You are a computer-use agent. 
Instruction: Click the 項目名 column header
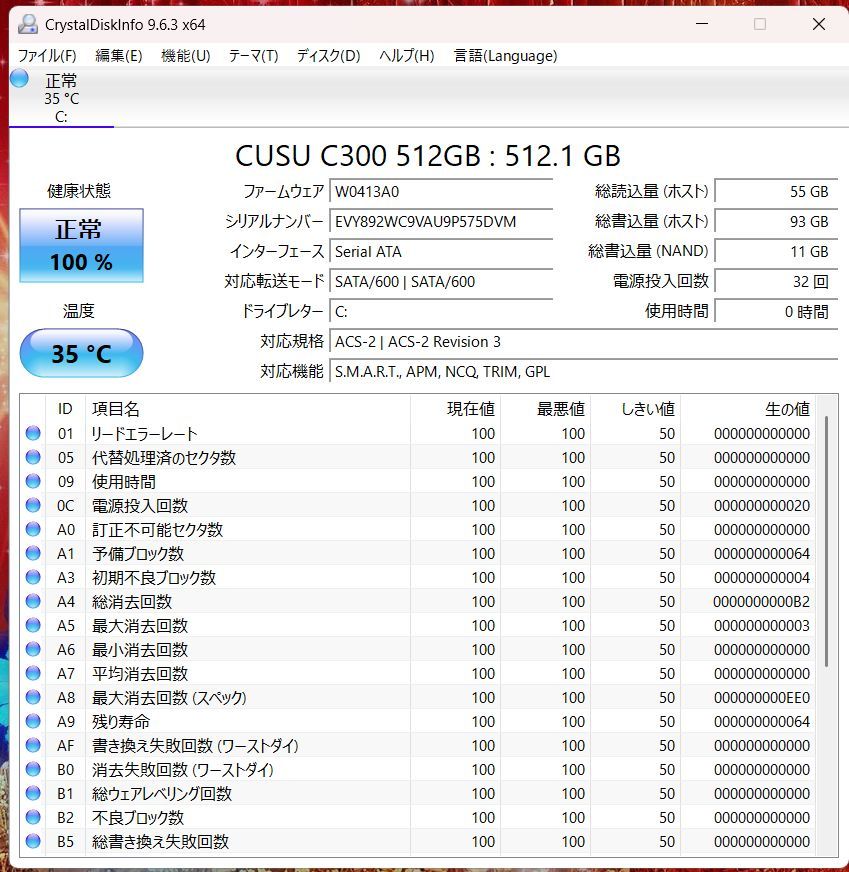click(x=248, y=409)
